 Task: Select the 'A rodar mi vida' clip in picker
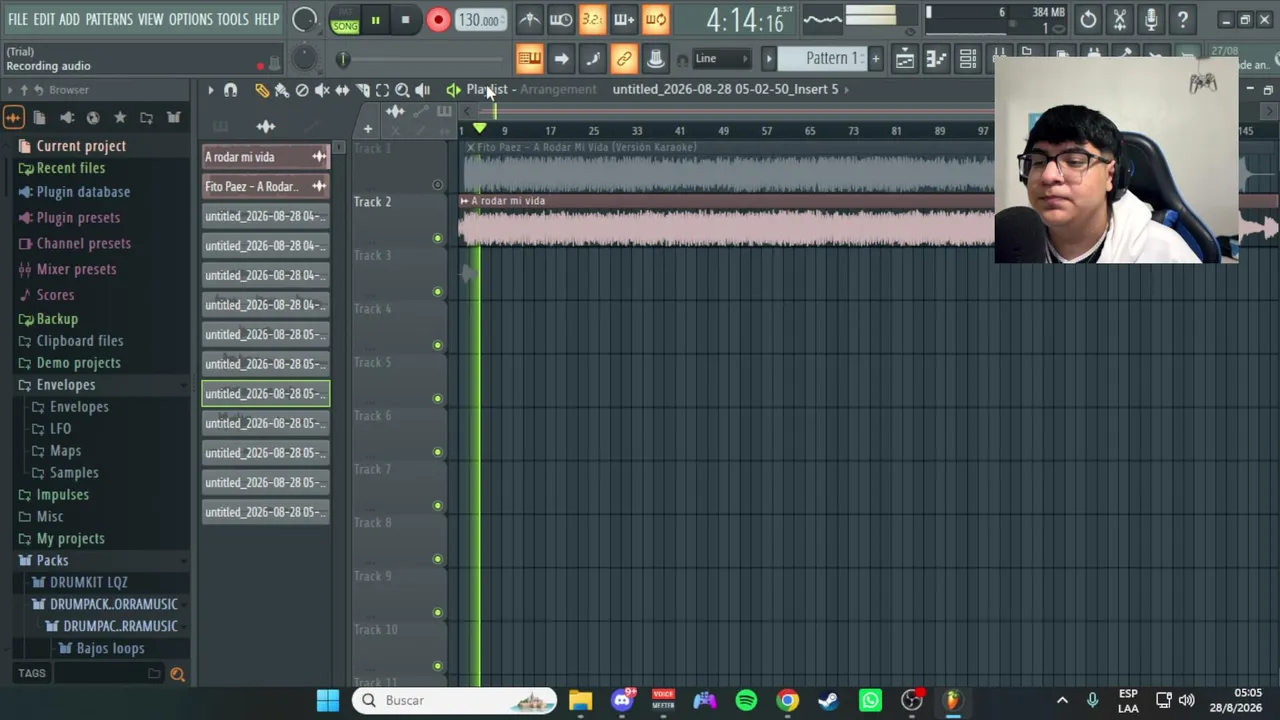click(x=265, y=157)
